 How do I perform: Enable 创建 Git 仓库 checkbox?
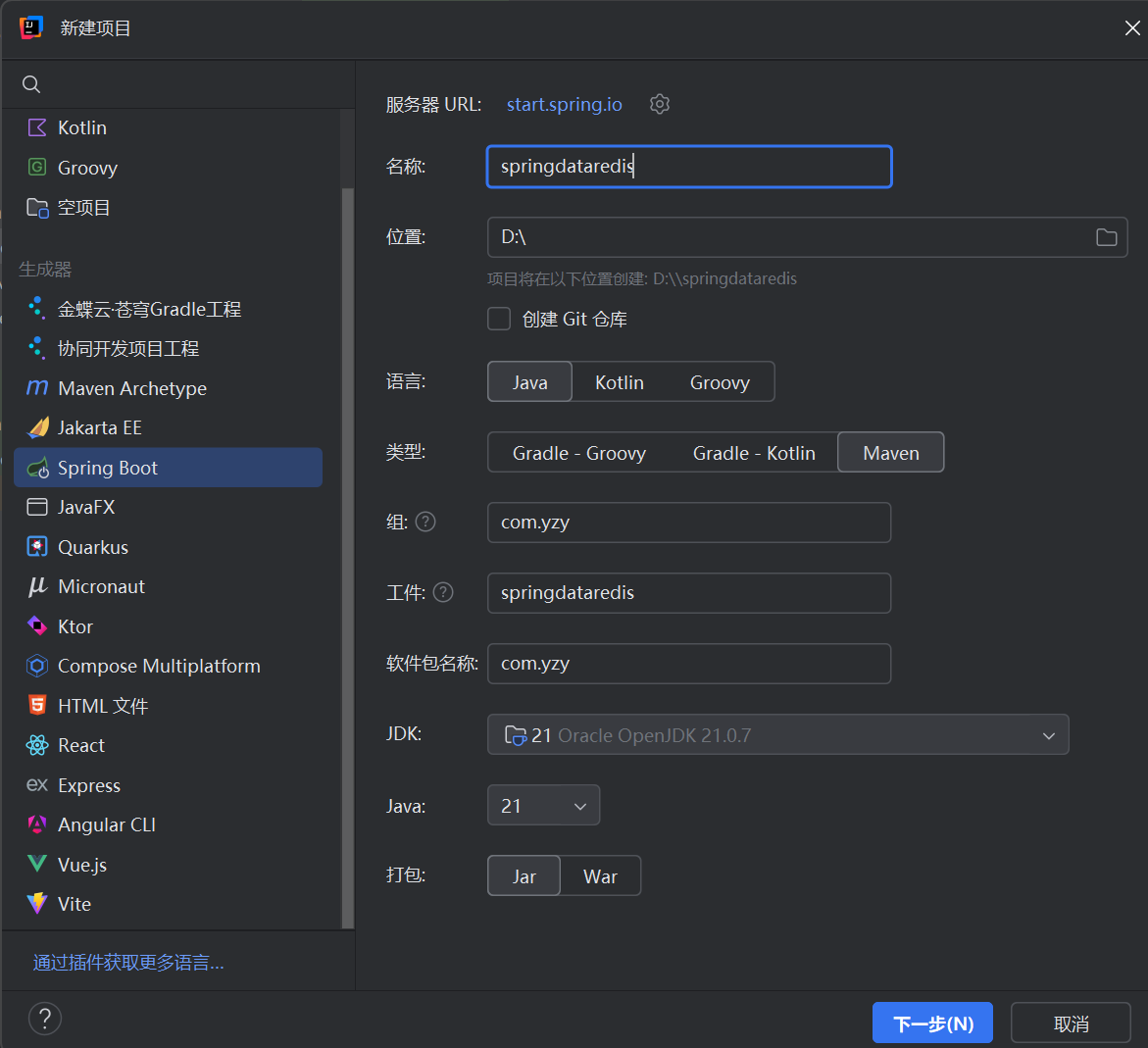click(x=499, y=319)
